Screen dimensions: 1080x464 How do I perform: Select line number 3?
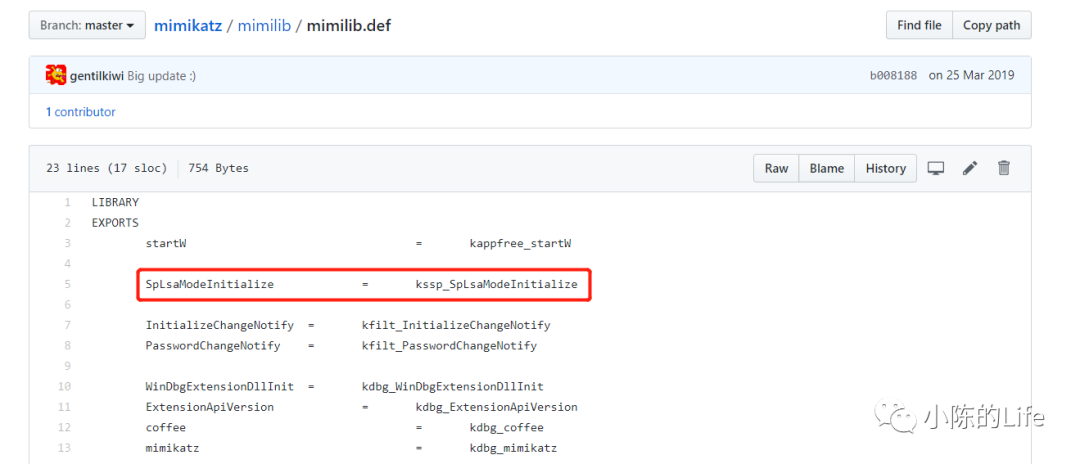click(x=68, y=243)
